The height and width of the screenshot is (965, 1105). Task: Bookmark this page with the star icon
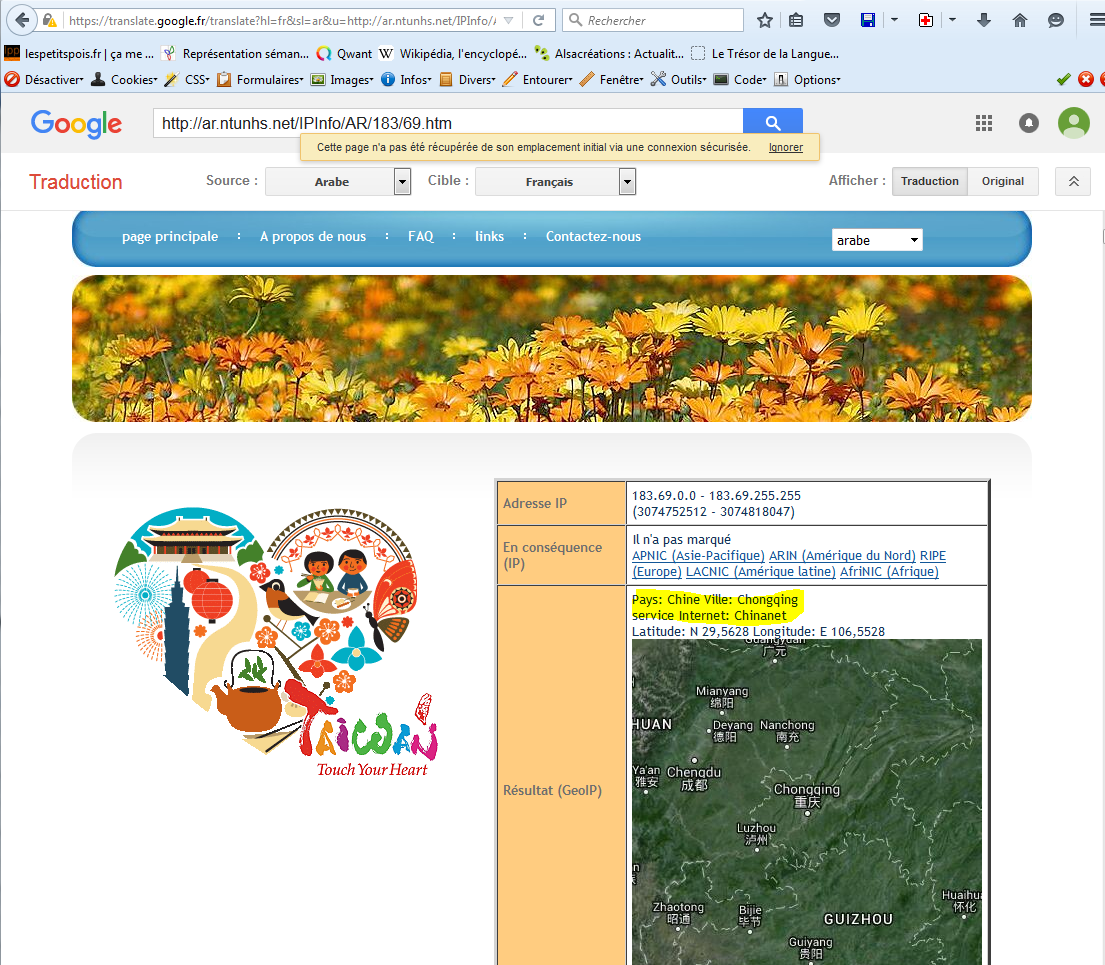(765, 20)
